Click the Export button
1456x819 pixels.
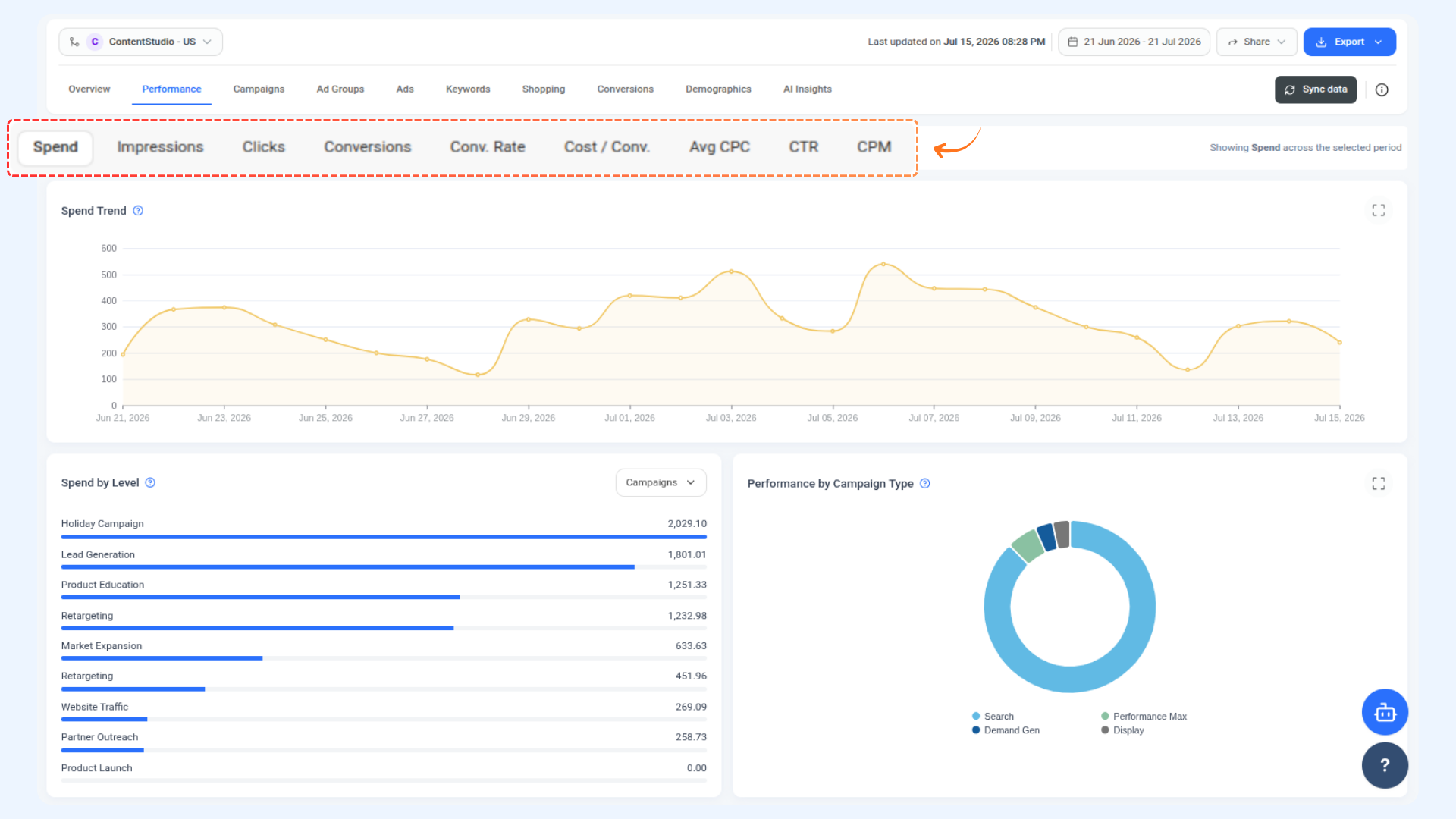(1349, 42)
